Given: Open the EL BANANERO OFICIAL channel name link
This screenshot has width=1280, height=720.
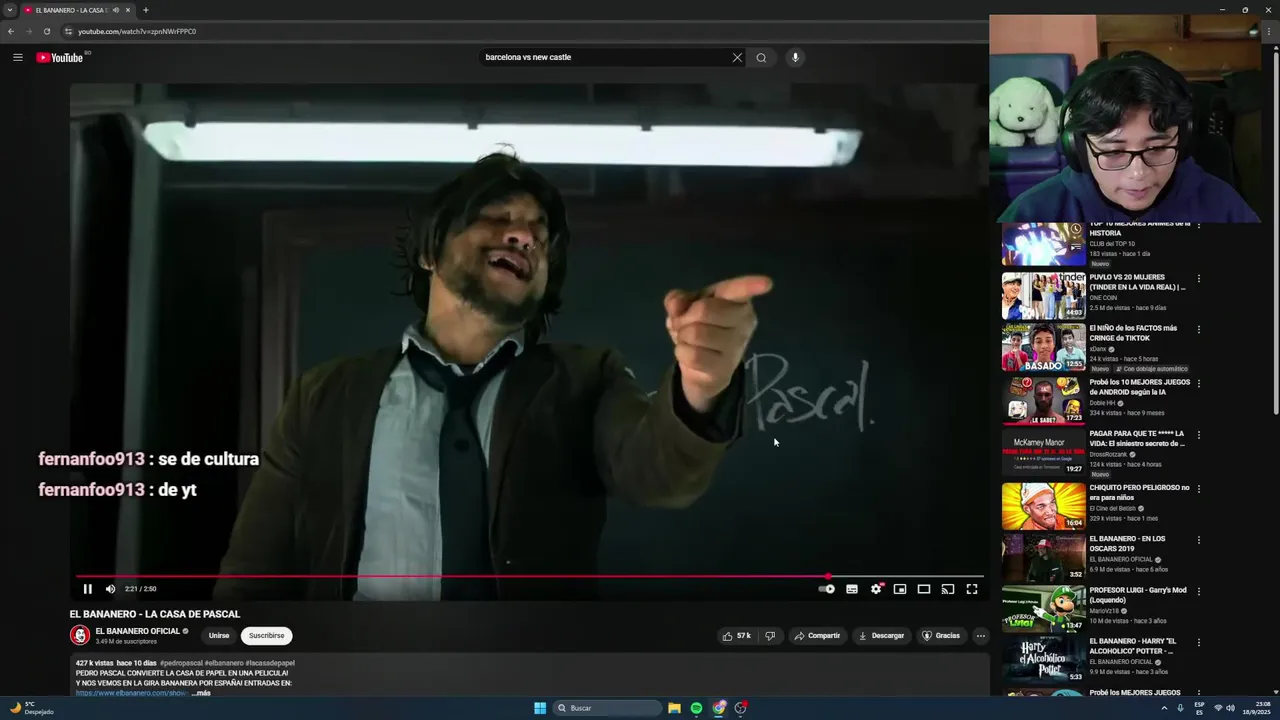Looking at the screenshot, I should coord(137,631).
